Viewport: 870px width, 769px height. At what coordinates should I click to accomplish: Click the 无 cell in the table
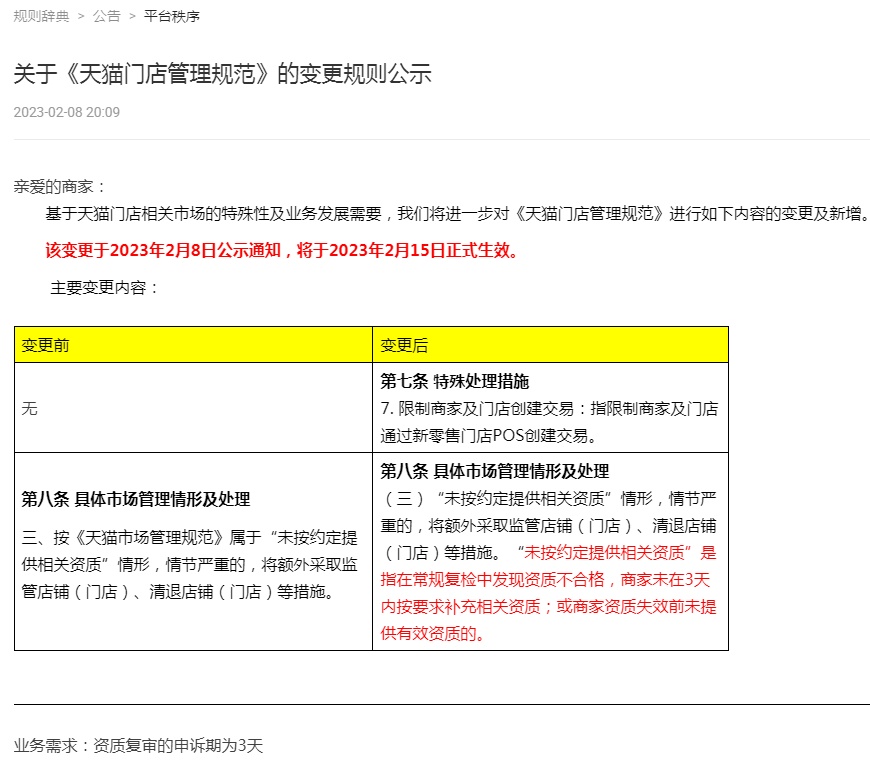tap(29, 408)
